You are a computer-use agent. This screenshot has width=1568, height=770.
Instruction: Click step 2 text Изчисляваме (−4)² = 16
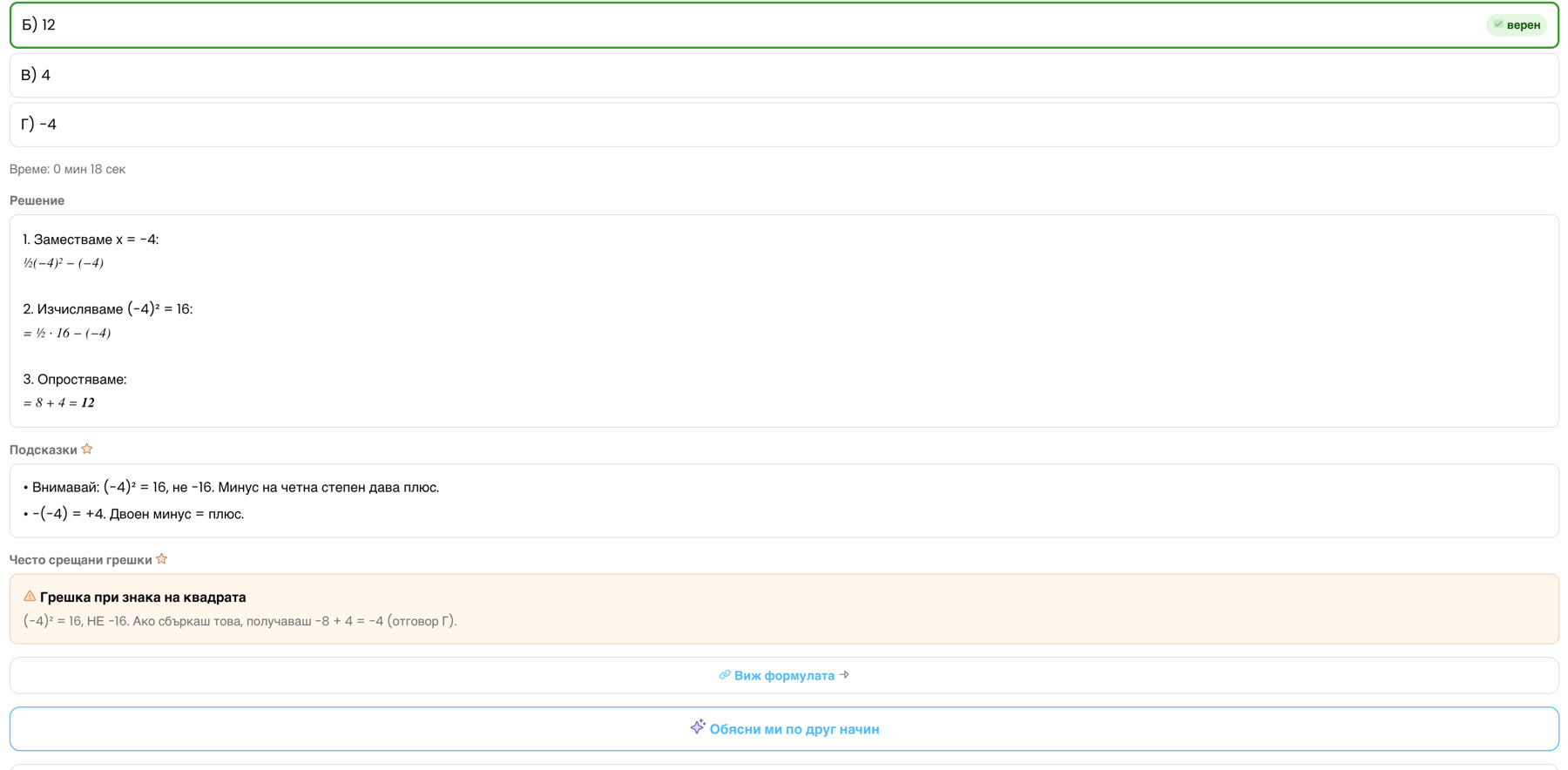tap(108, 309)
